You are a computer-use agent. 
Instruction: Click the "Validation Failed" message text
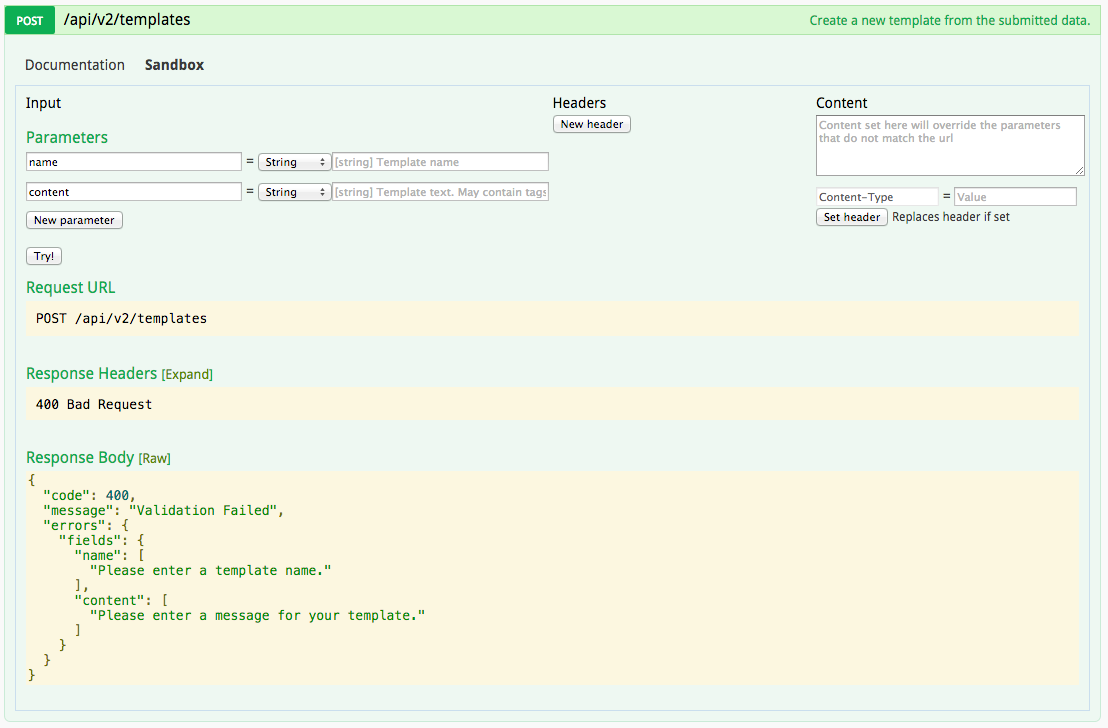[206, 510]
